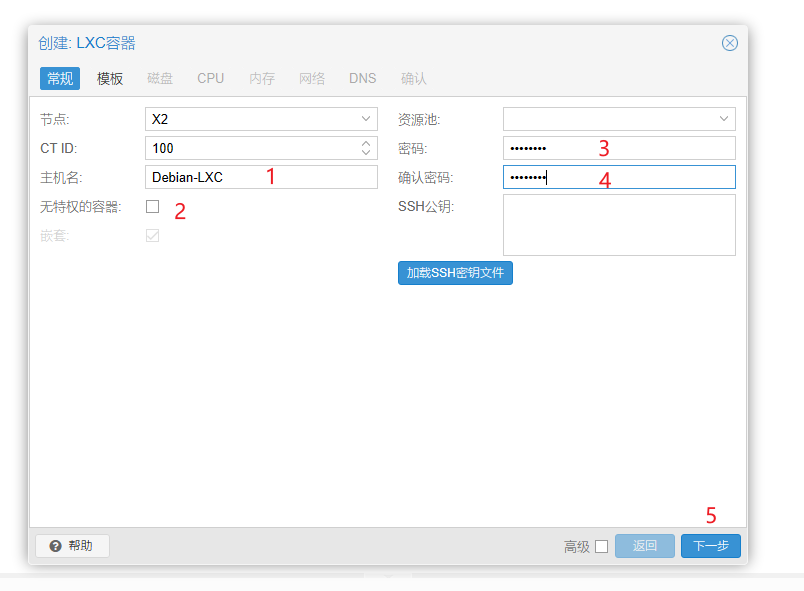Image resolution: width=804 pixels, height=591 pixels.
Task: Close the Create LXC container dialog
Action: coord(729,43)
